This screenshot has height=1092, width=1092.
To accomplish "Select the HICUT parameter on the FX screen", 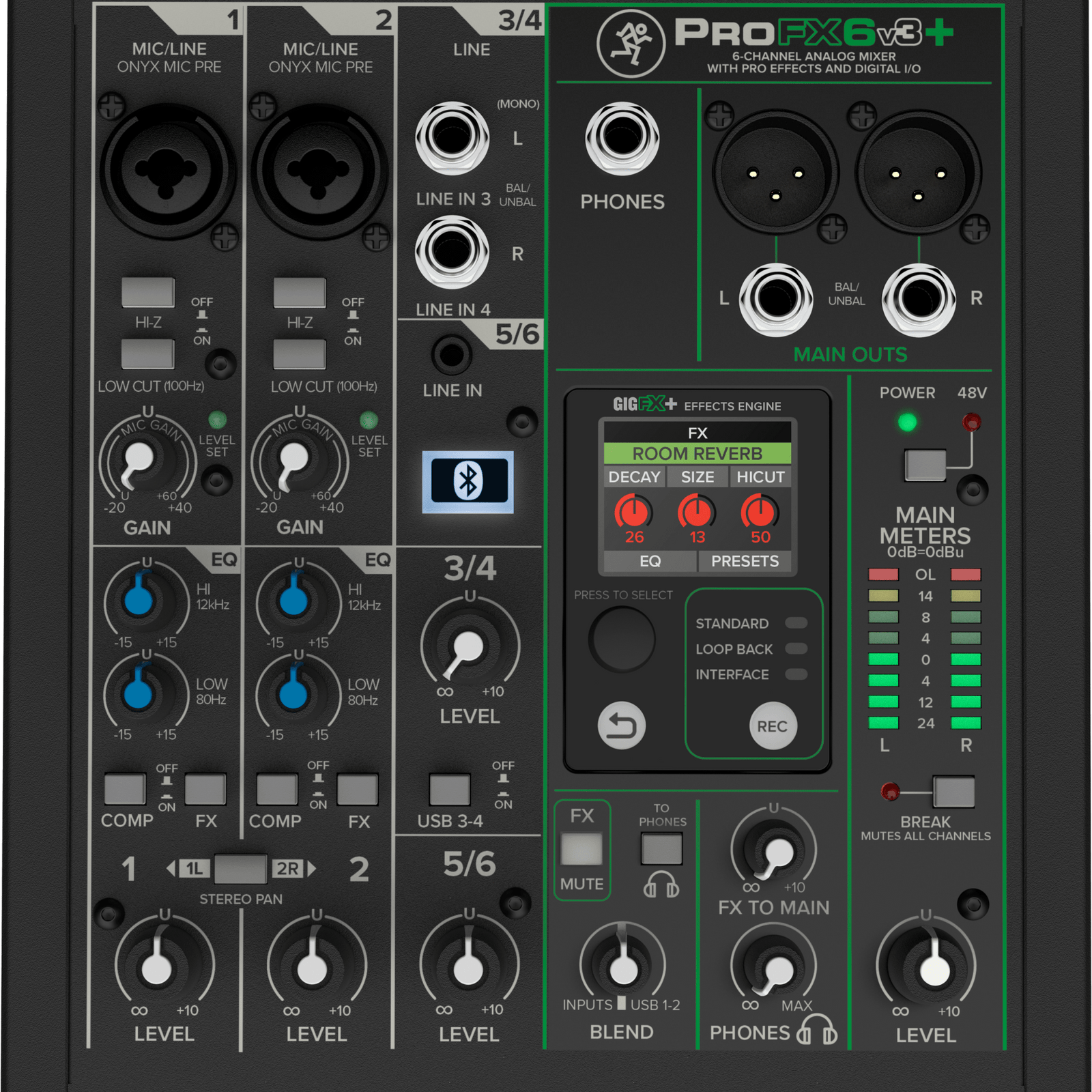I will 760,478.
